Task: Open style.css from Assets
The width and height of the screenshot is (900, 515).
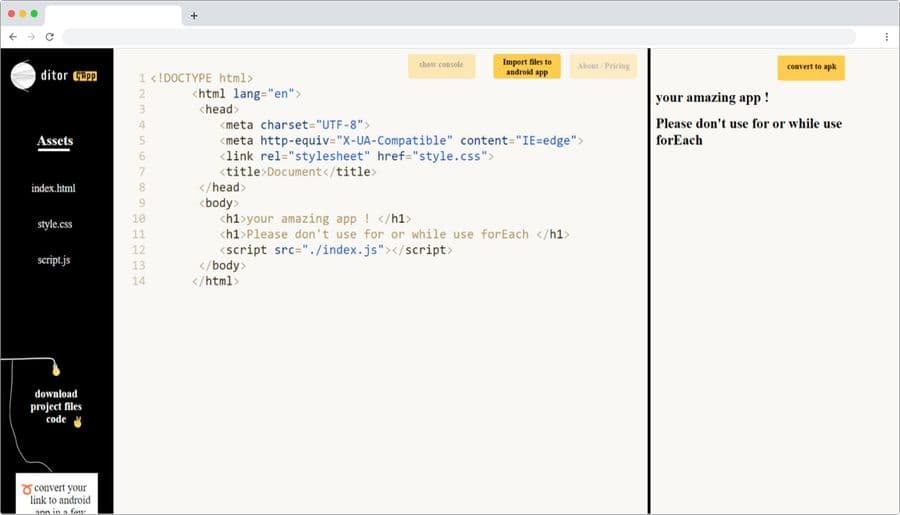Action: click(55, 224)
